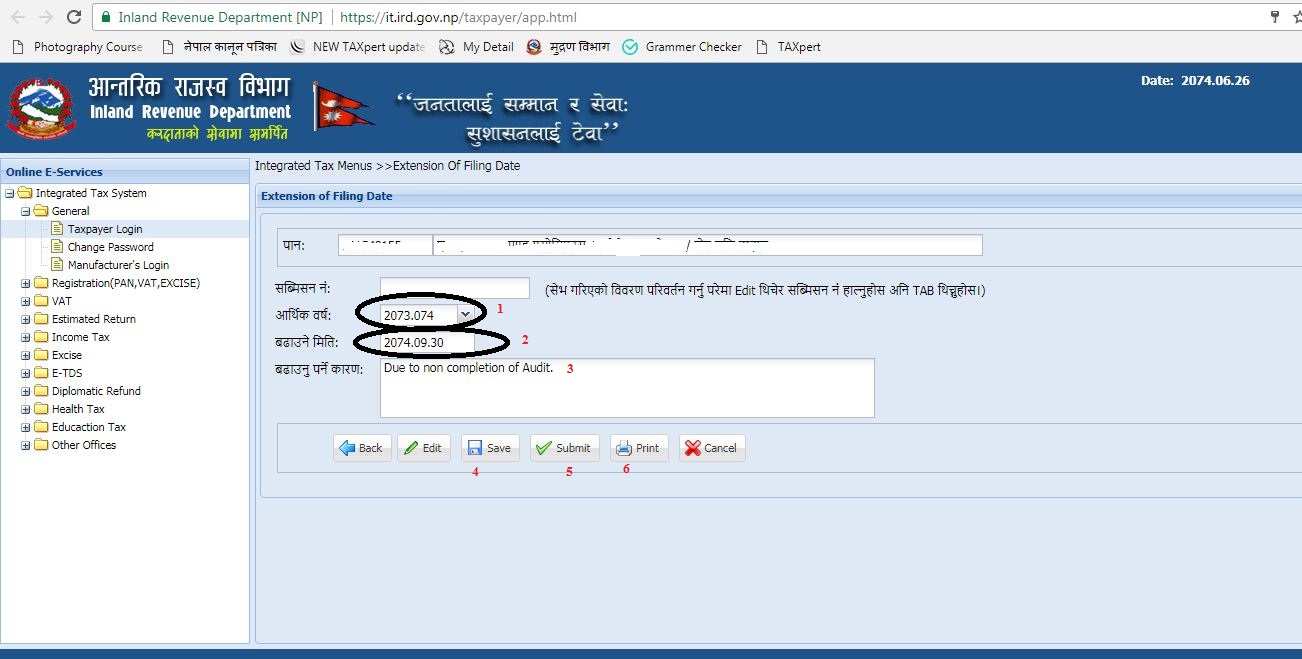Click the submission number input field
Screen dimensions: 1302x659
coord(455,289)
